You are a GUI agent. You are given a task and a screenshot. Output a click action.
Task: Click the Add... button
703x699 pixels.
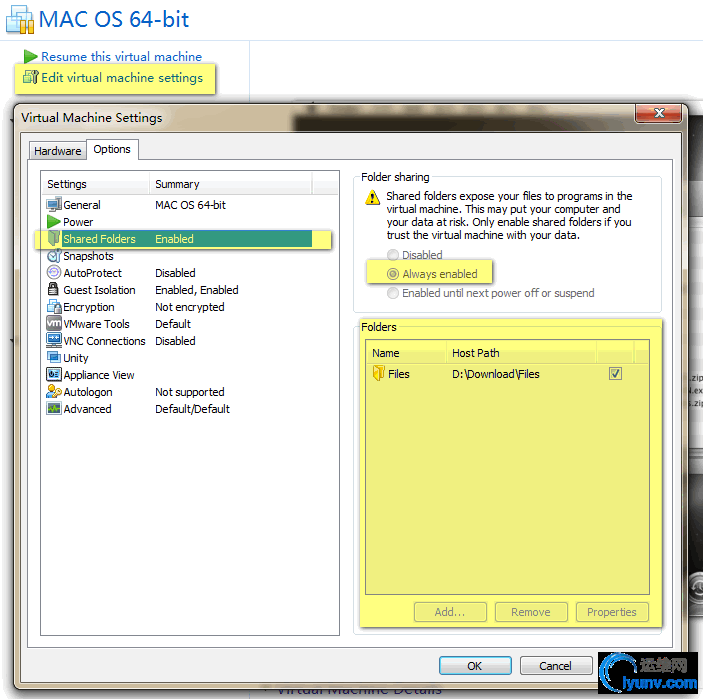[450, 612]
